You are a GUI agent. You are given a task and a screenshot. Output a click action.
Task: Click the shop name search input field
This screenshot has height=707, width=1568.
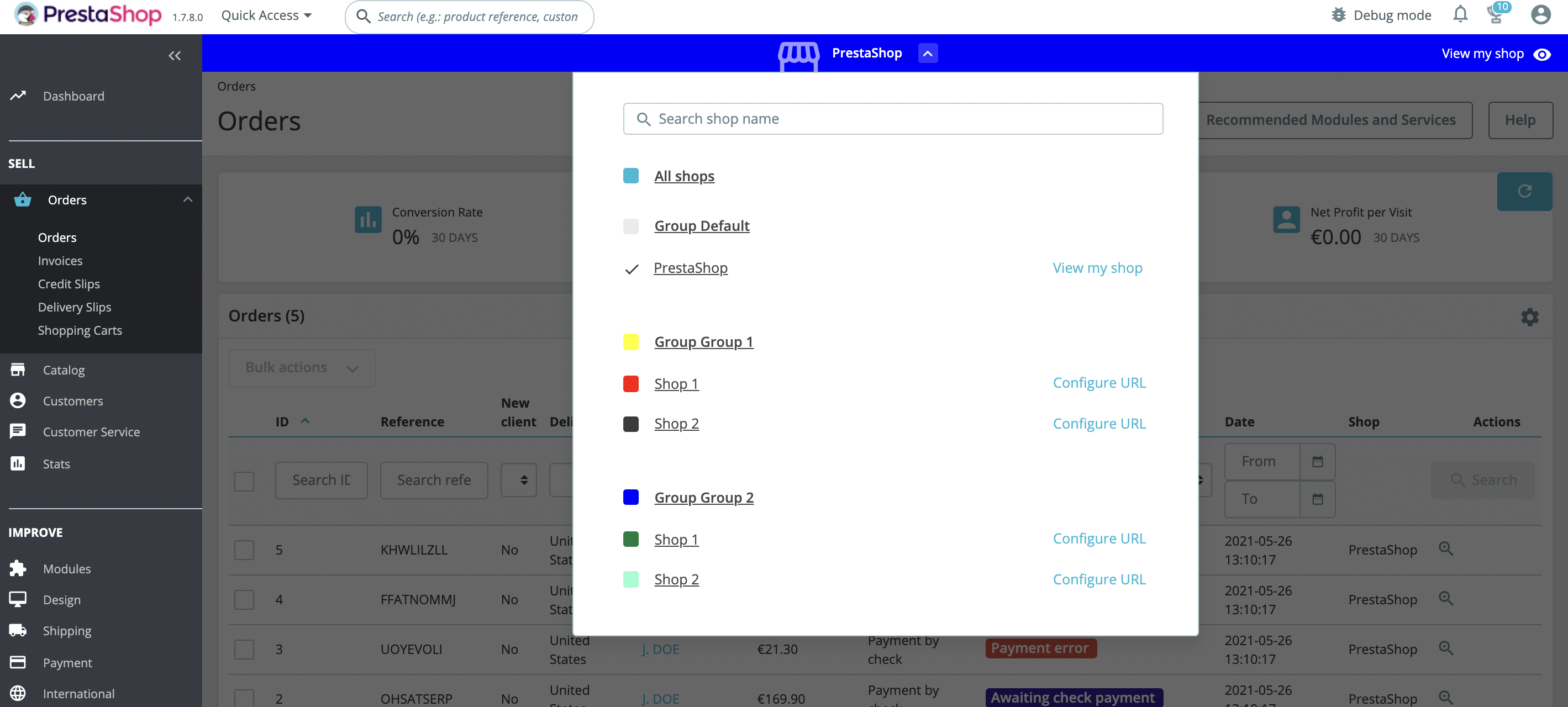[893, 118]
